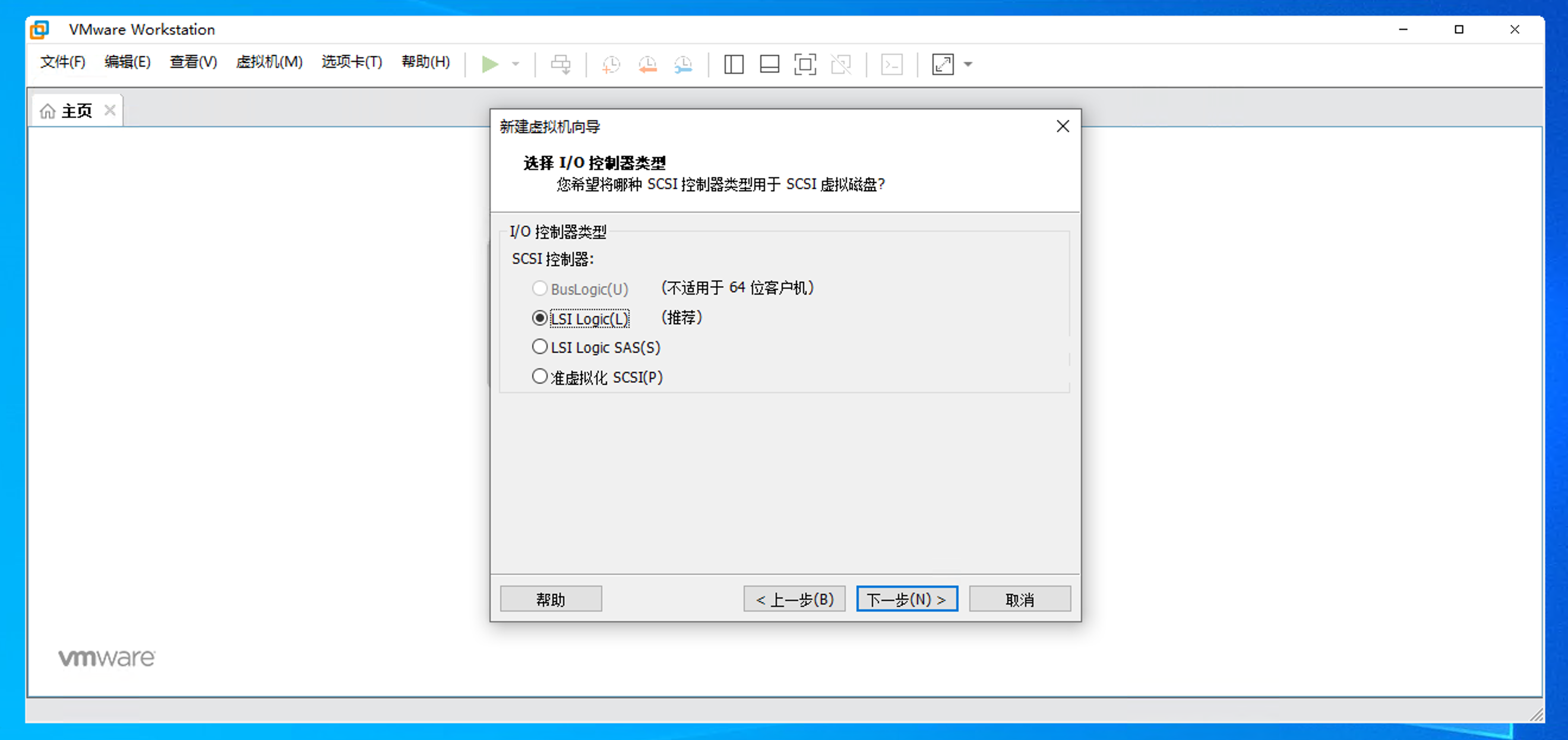Switch to the 主页 tab
The height and width of the screenshot is (740, 1568).
[x=76, y=110]
